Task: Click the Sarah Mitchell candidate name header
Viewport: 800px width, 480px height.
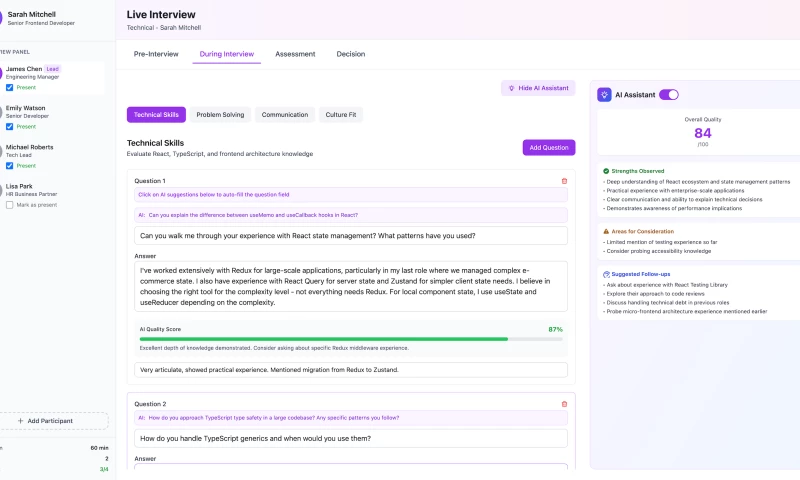Action: (x=32, y=14)
